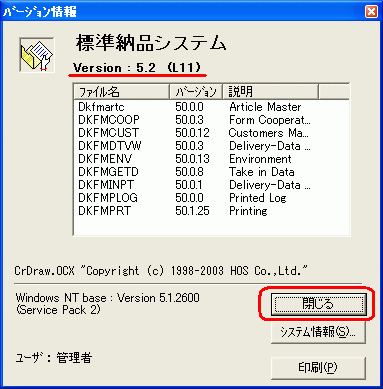Click version value 50.0.13
The width and height of the screenshot is (383, 389).
[192, 159]
